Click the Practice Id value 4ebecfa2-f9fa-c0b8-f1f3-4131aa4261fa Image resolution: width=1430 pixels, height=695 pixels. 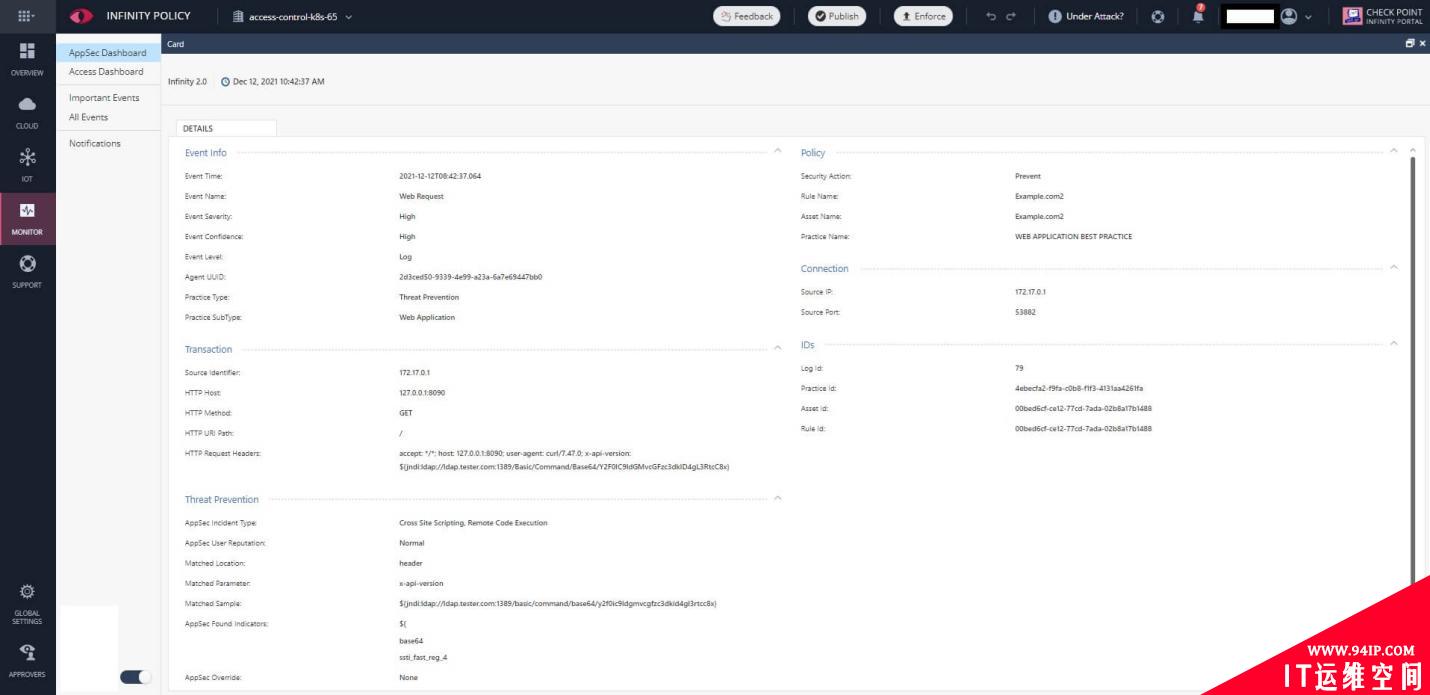pos(1078,388)
